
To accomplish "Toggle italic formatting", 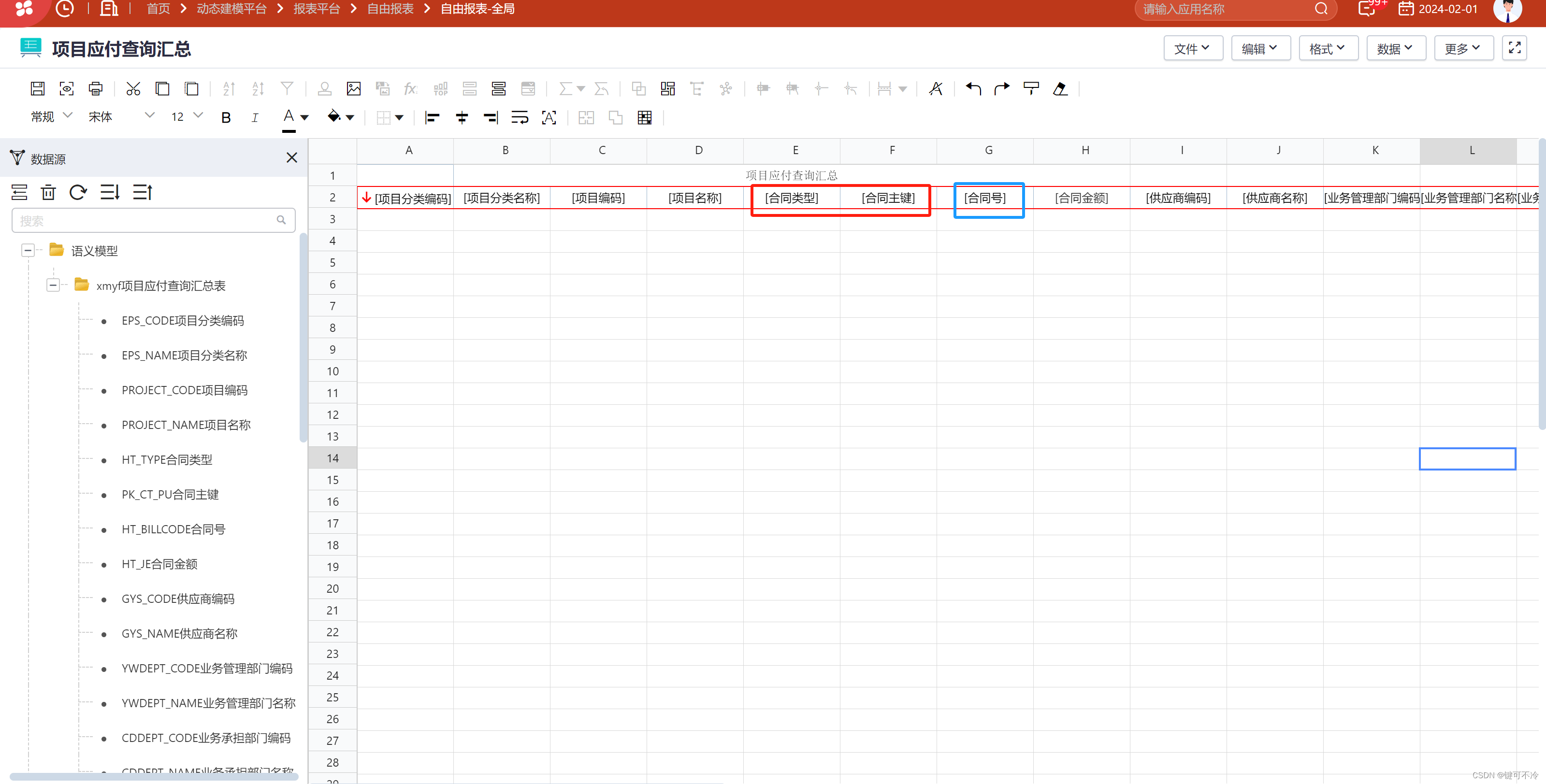I will [x=255, y=117].
